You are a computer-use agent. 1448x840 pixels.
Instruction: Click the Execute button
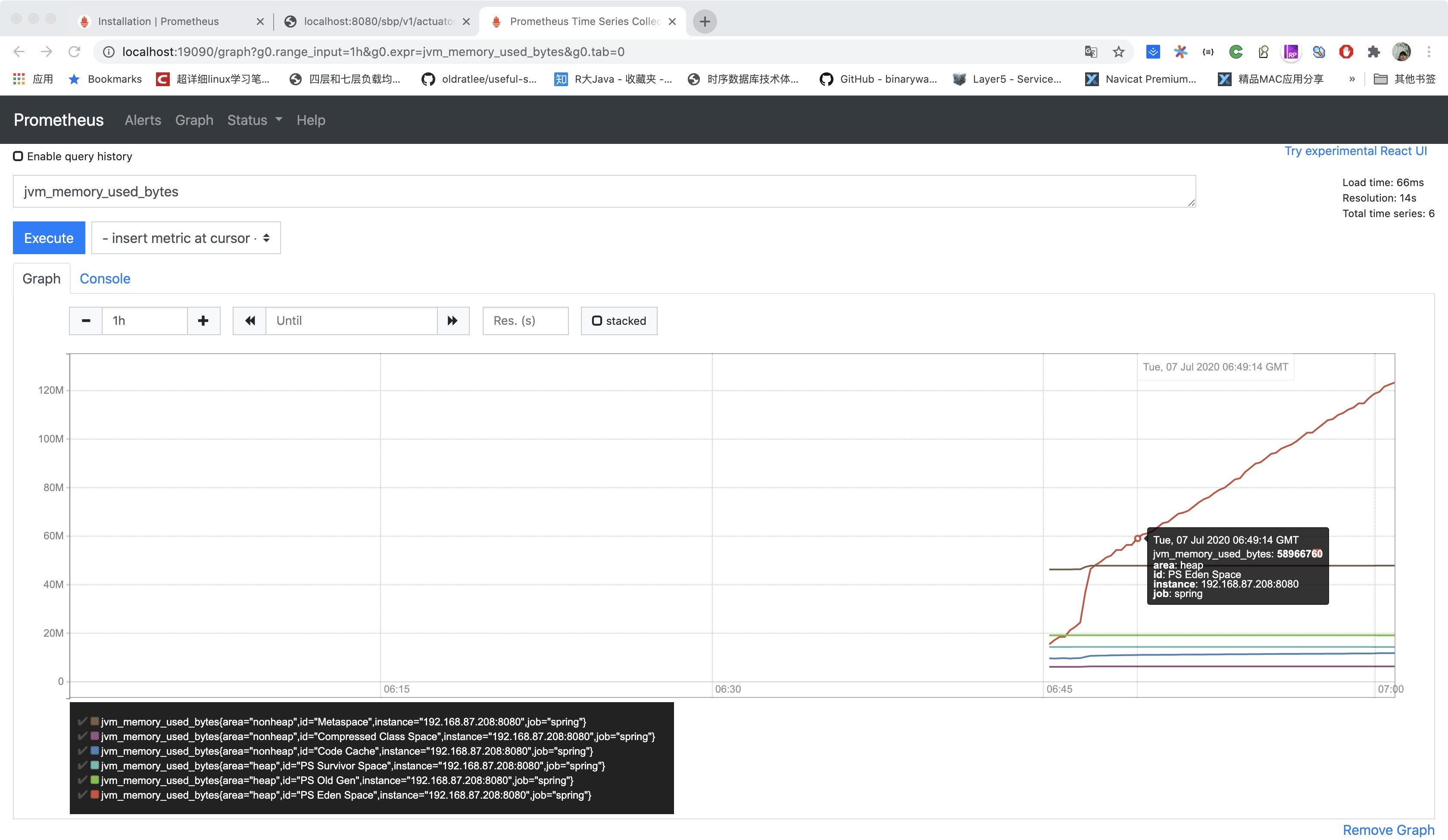coord(49,238)
